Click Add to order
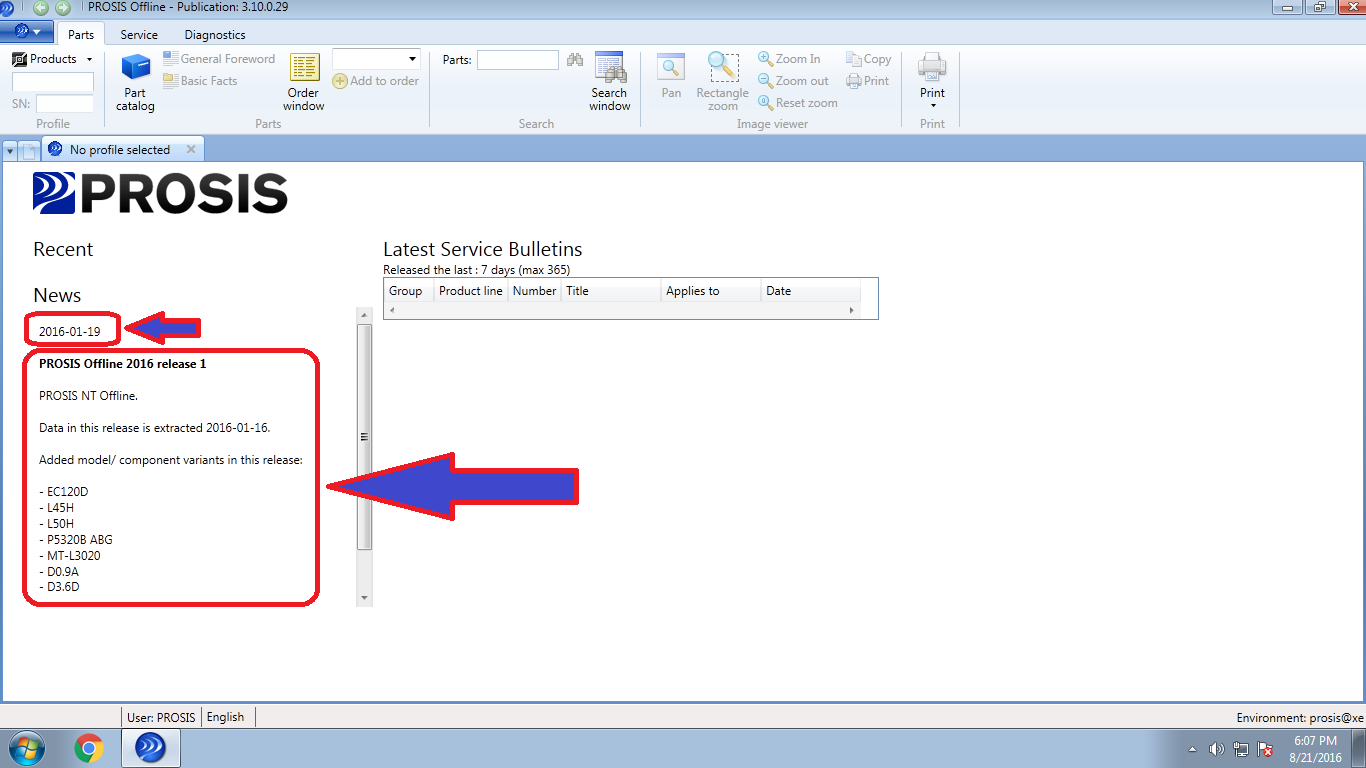The height and width of the screenshot is (768, 1366). click(x=375, y=81)
